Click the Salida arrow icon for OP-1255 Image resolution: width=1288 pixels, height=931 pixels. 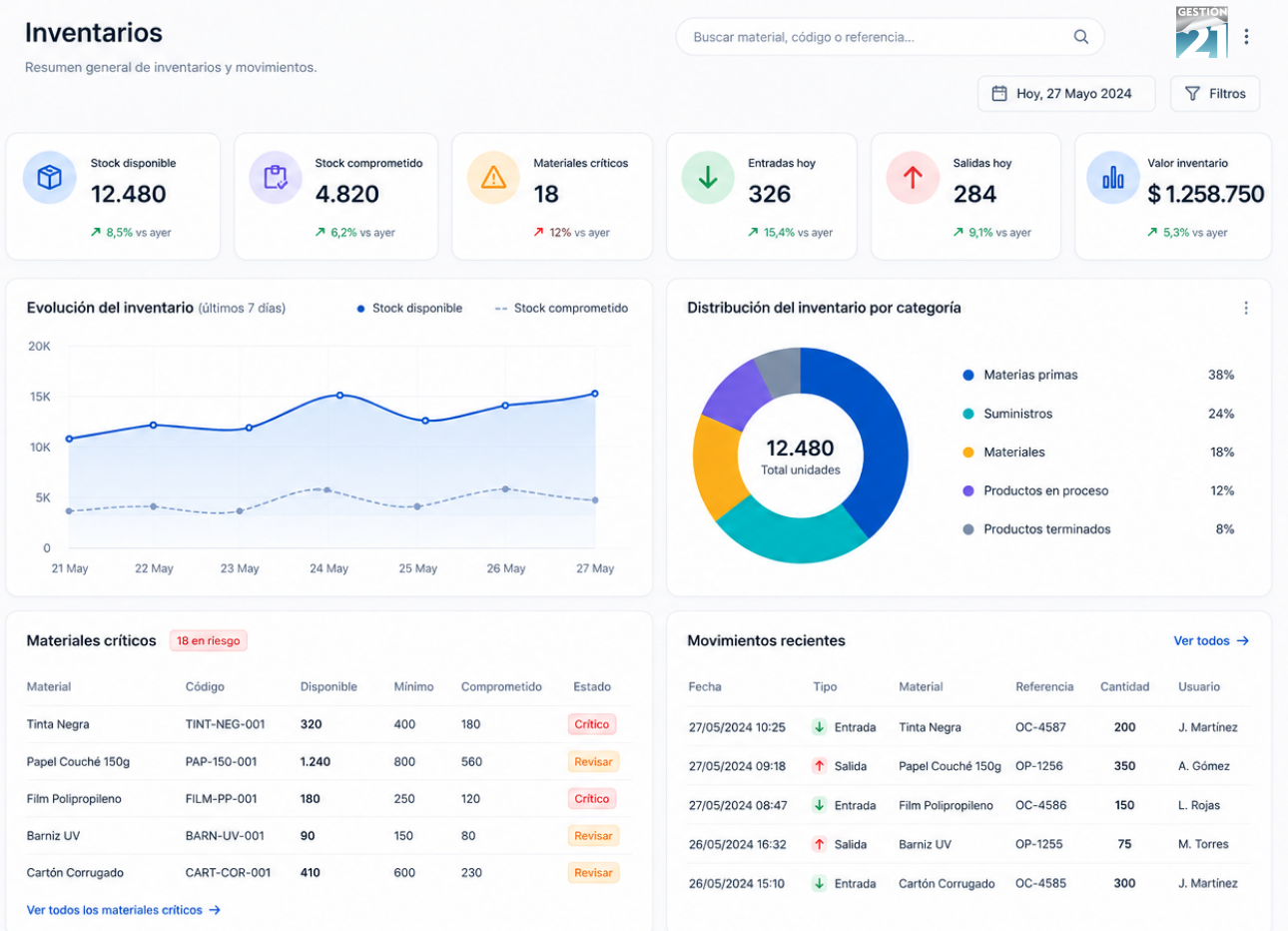pyautogui.click(x=819, y=844)
